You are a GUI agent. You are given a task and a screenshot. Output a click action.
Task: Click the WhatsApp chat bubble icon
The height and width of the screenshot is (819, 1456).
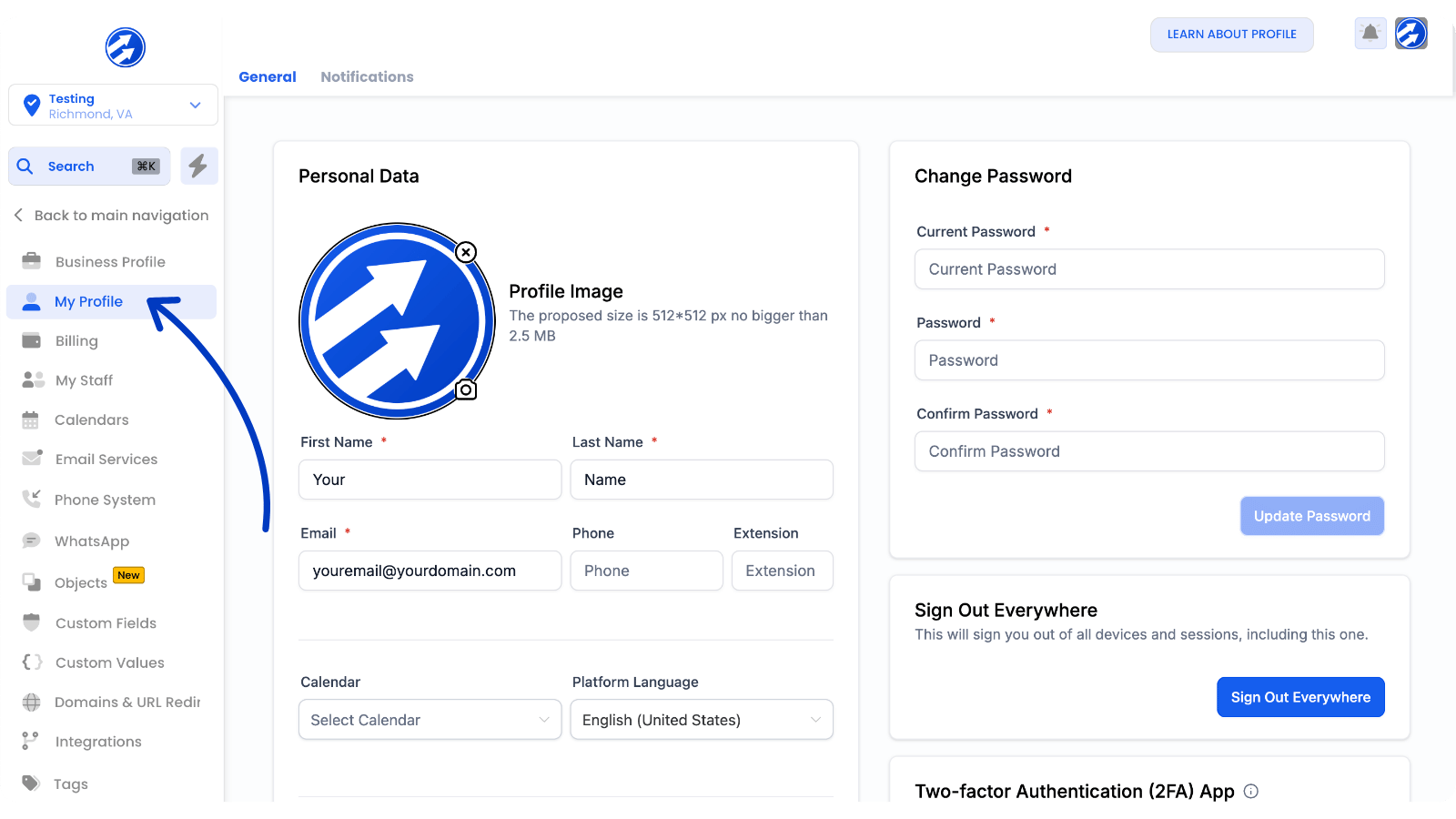[32, 541]
